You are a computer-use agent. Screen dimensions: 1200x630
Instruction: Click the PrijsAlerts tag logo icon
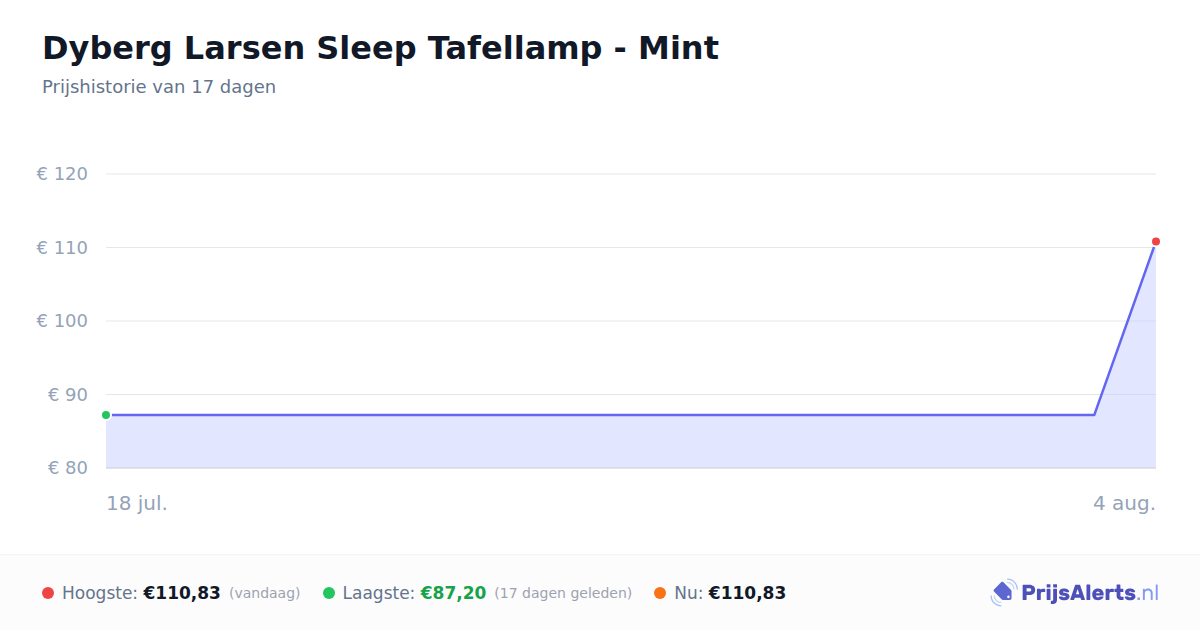1003,593
